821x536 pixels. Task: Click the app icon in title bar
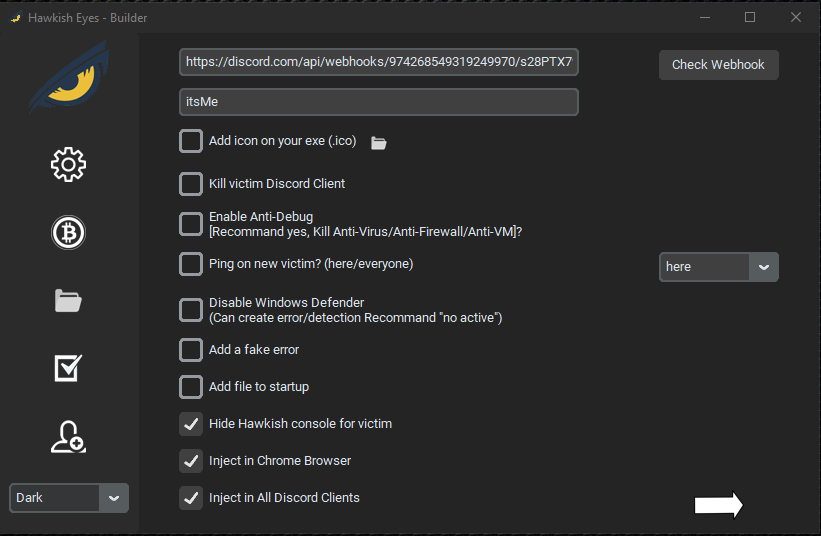coord(16,18)
